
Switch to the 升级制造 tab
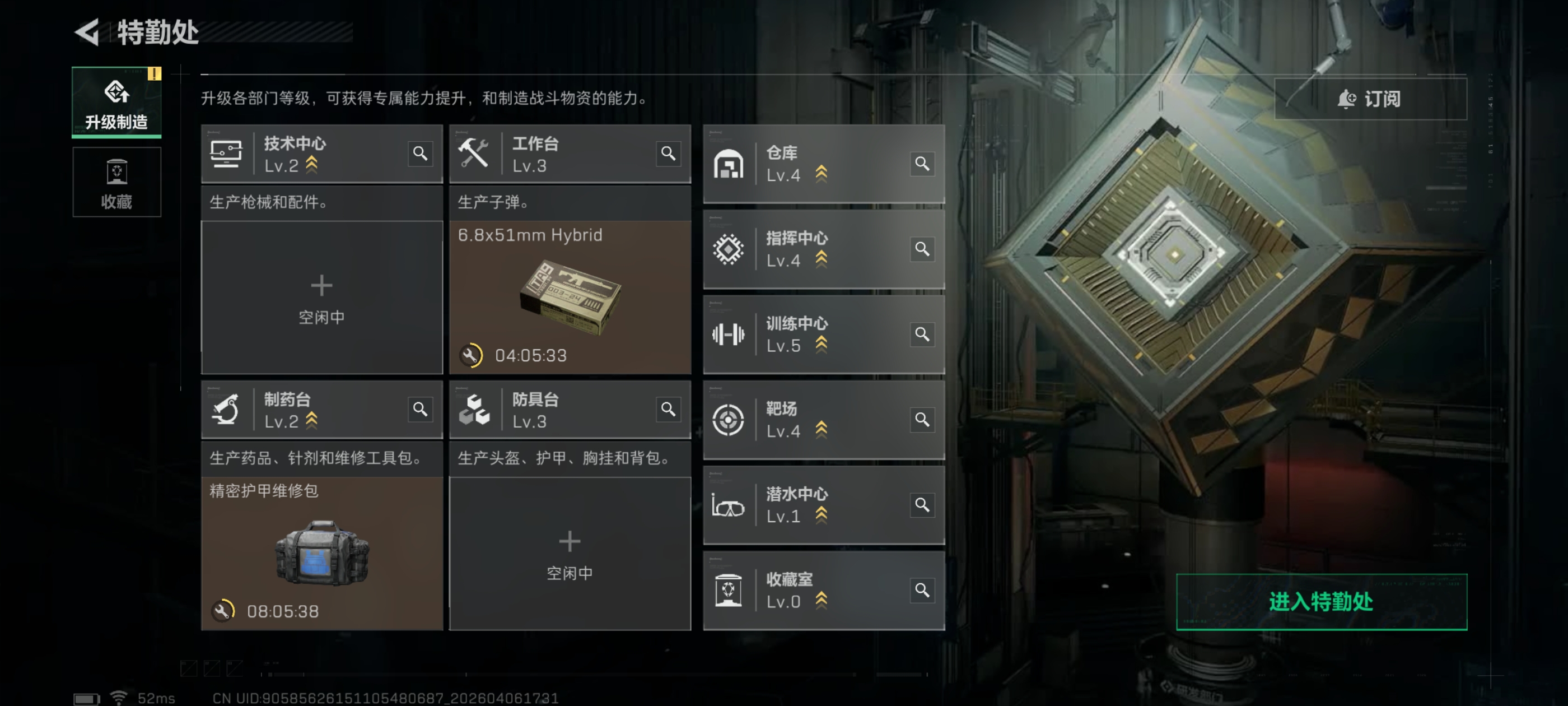116,103
